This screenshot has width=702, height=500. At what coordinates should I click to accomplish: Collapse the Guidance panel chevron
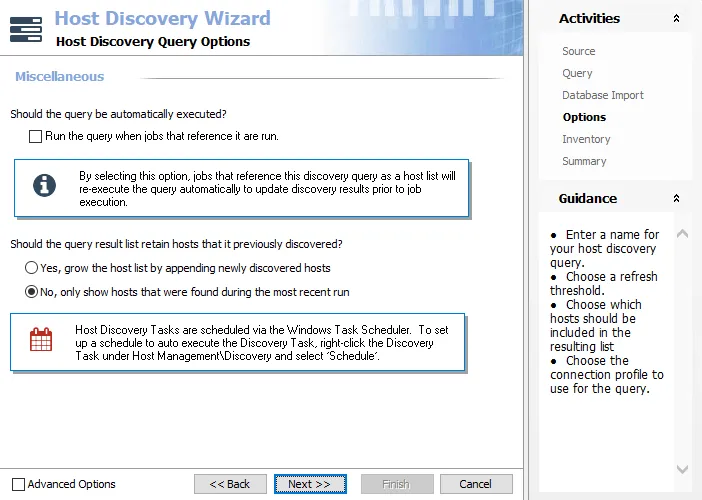(x=676, y=198)
